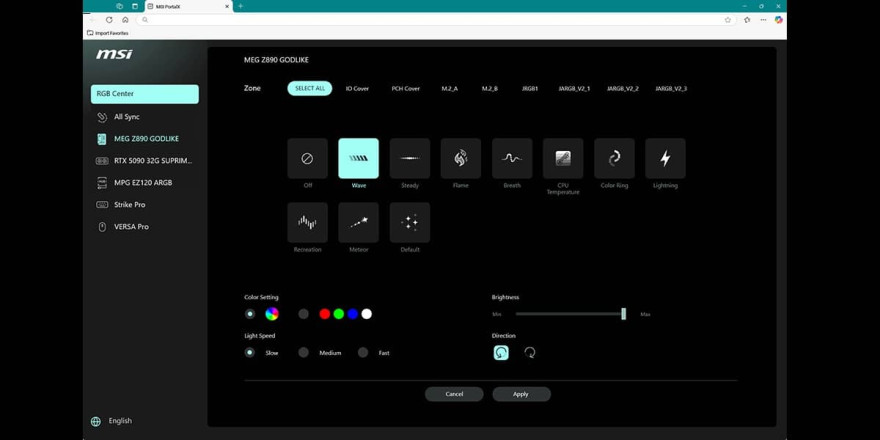Select the PCH Cover zone
The width and height of the screenshot is (880, 440).
coord(406,89)
